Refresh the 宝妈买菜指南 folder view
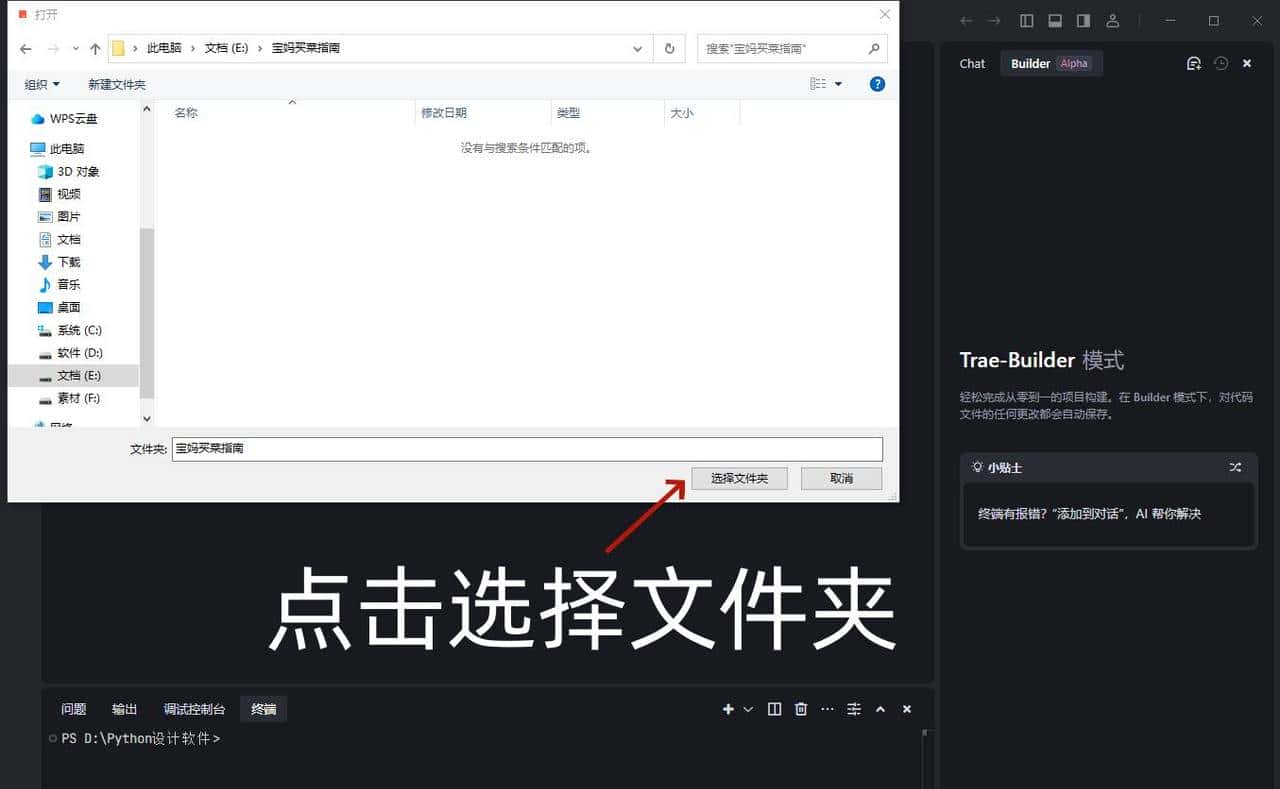 [x=669, y=47]
